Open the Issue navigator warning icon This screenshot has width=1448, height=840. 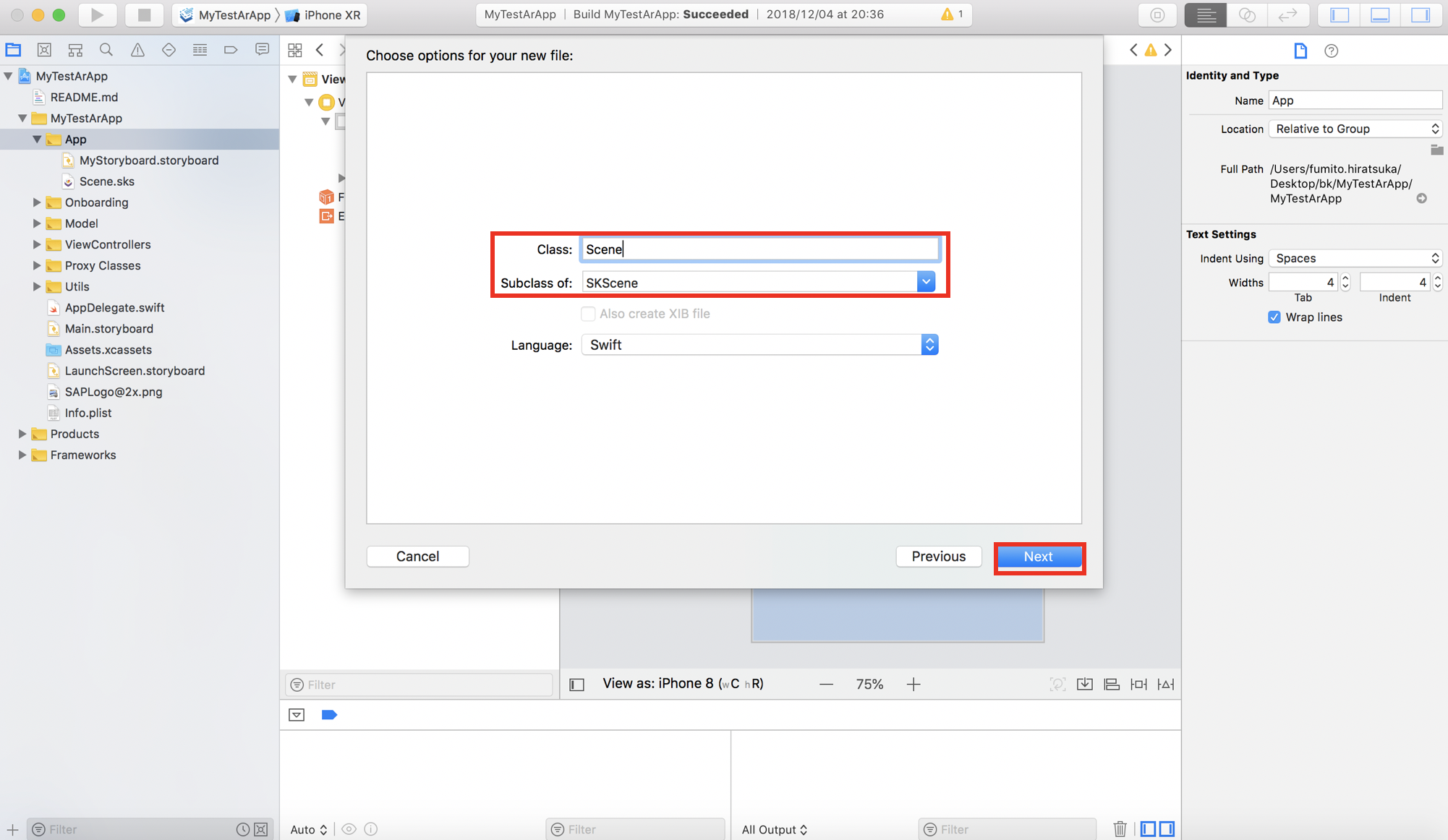pyautogui.click(x=137, y=50)
